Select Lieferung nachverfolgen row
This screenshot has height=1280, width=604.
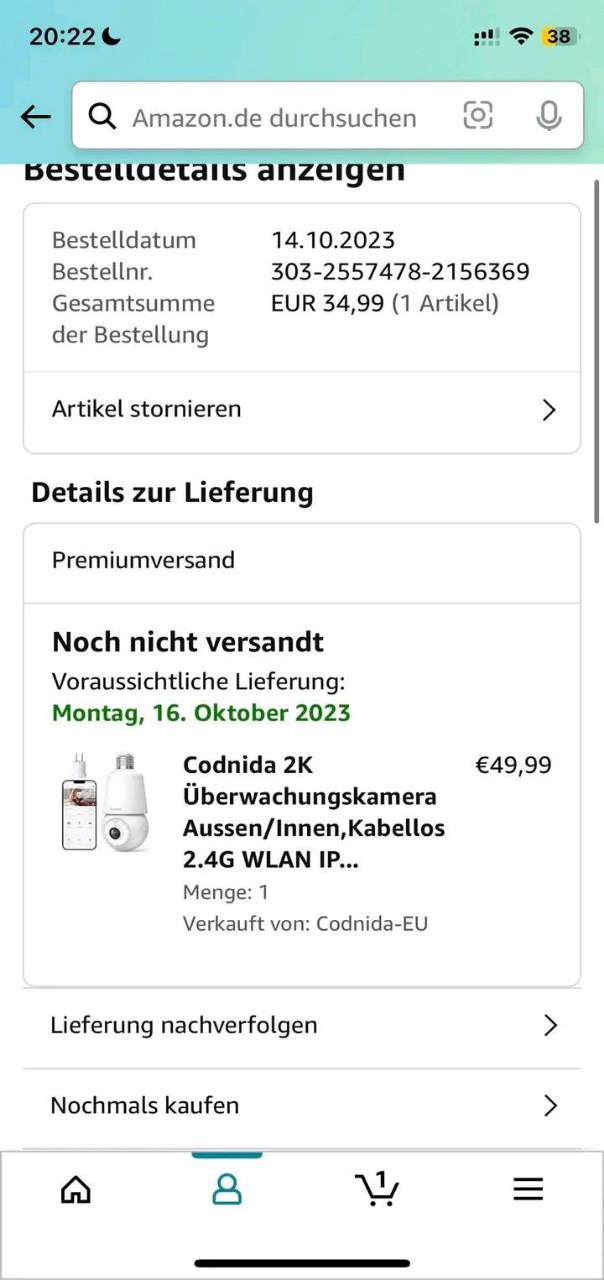click(x=184, y=1025)
